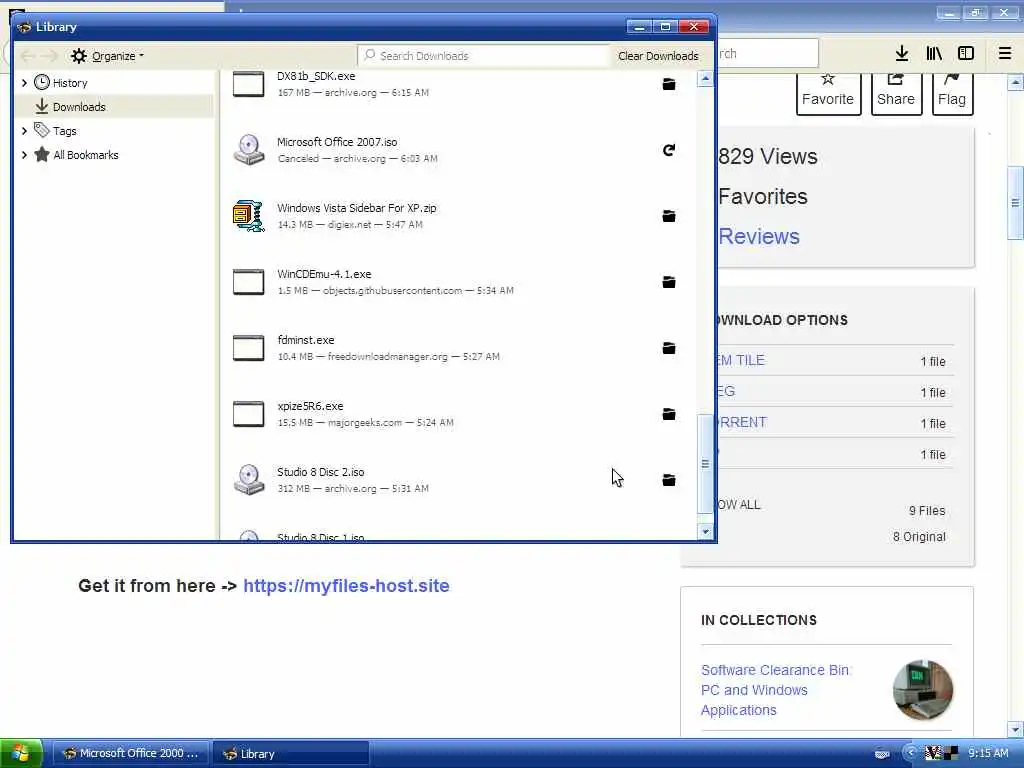Click the SHOW ALL files link

click(739, 505)
